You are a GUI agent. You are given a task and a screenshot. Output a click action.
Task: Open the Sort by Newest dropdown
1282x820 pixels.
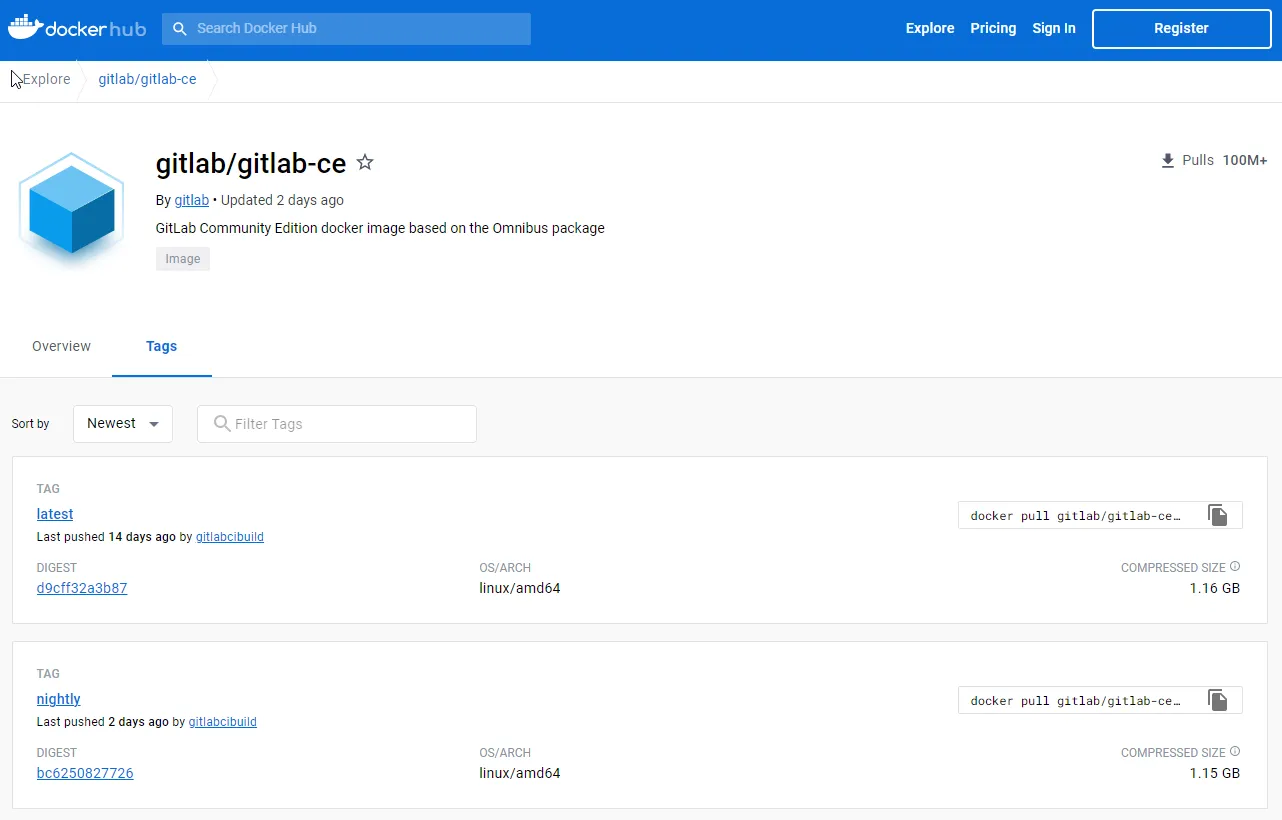112,423
